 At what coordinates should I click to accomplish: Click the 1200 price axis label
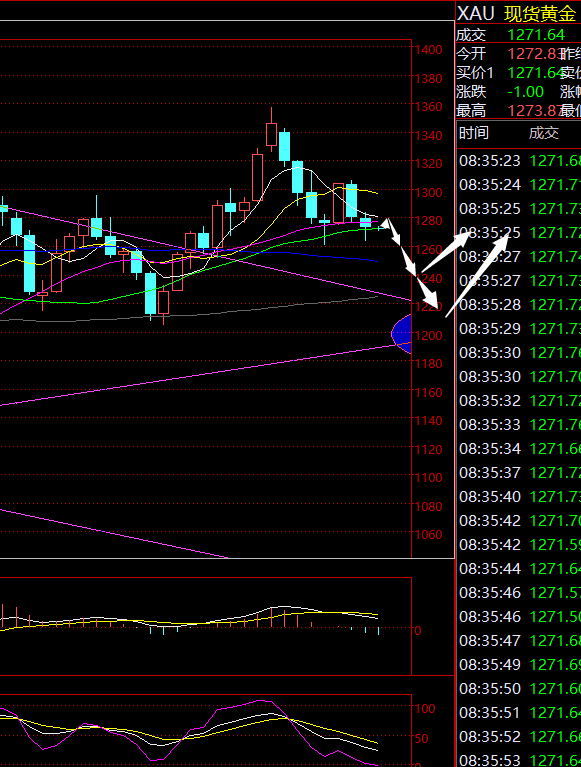428,336
